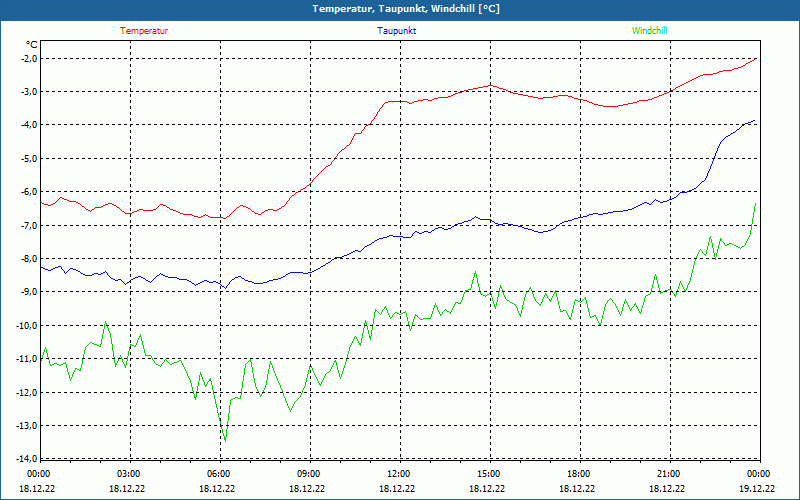
Task: Click the '18:00' time axis label
Action: pos(577,474)
